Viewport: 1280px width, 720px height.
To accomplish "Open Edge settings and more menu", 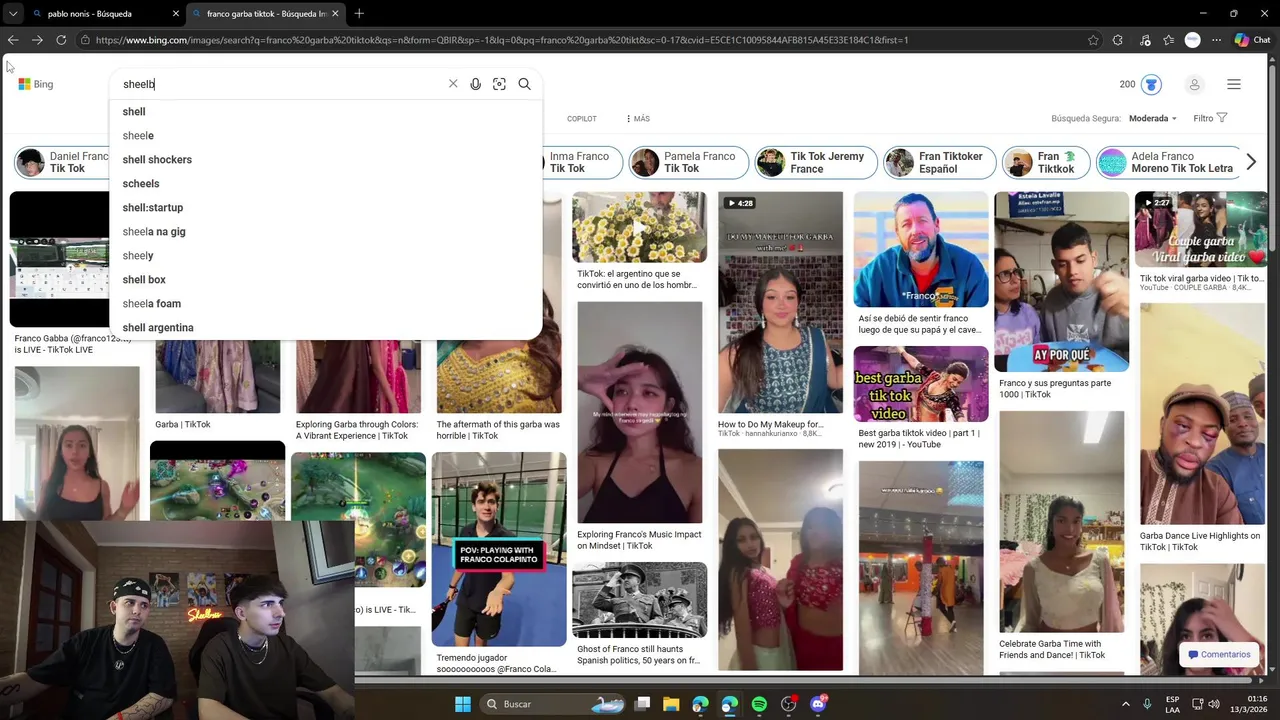I will click(1216, 40).
